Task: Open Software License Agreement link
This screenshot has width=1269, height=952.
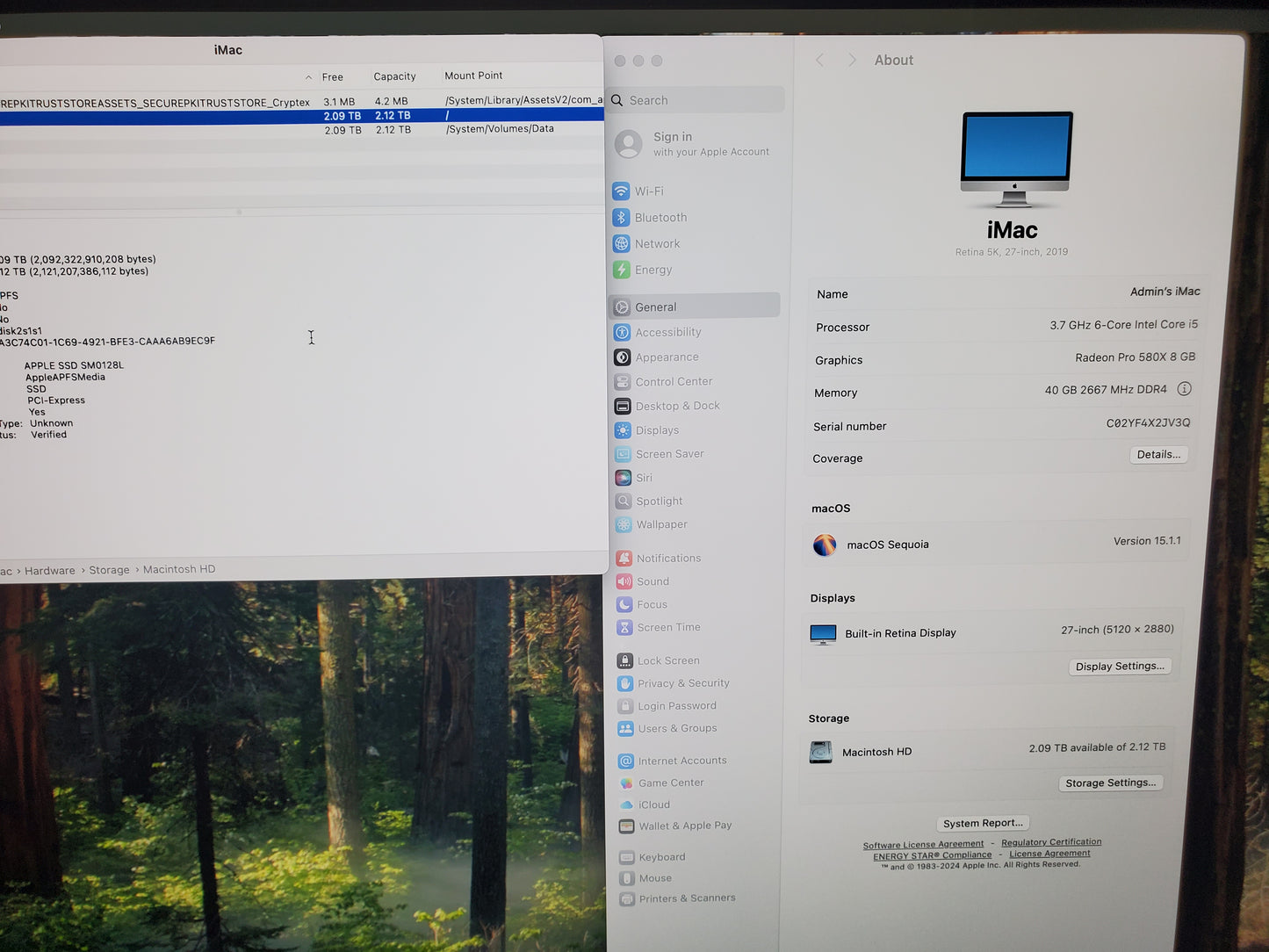Action: 923,845
